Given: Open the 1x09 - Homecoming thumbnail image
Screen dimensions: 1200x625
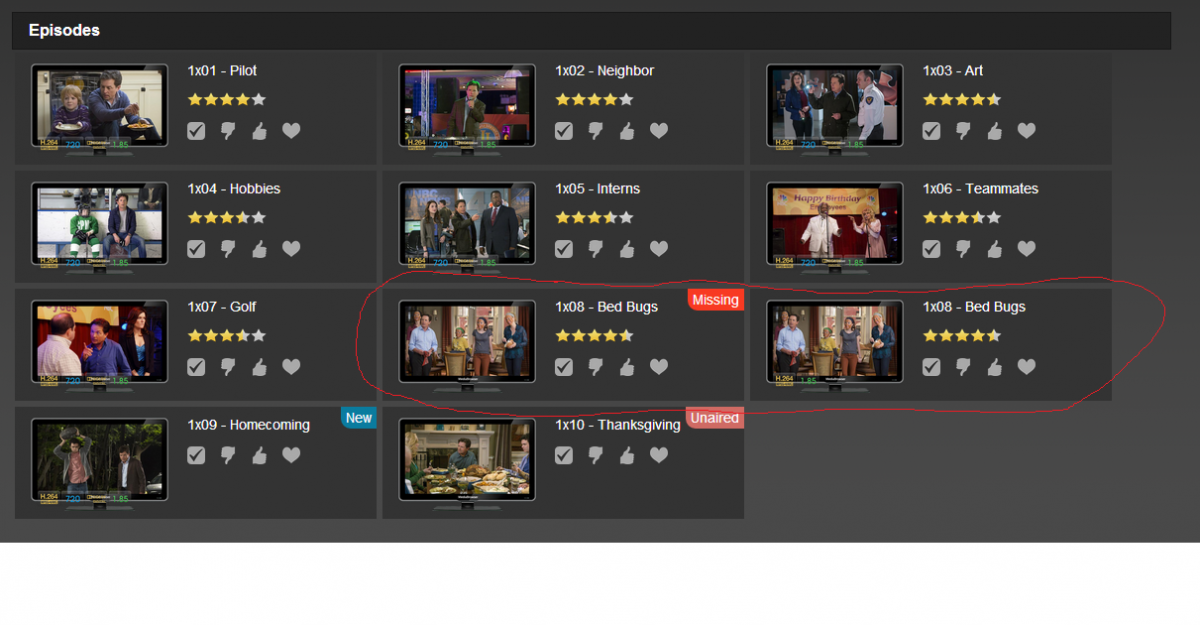Looking at the screenshot, I should click(99, 461).
